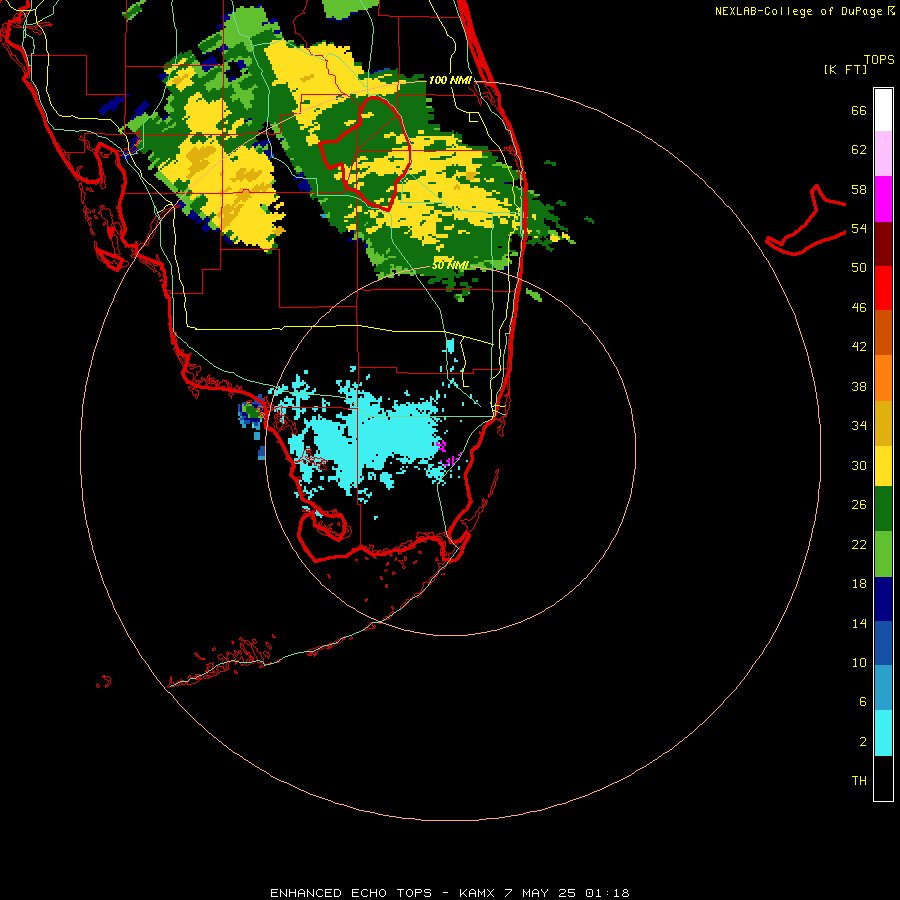The image size is (900, 900).
Task: Click the medium blue 18 kft swatch
Action: coord(883,643)
